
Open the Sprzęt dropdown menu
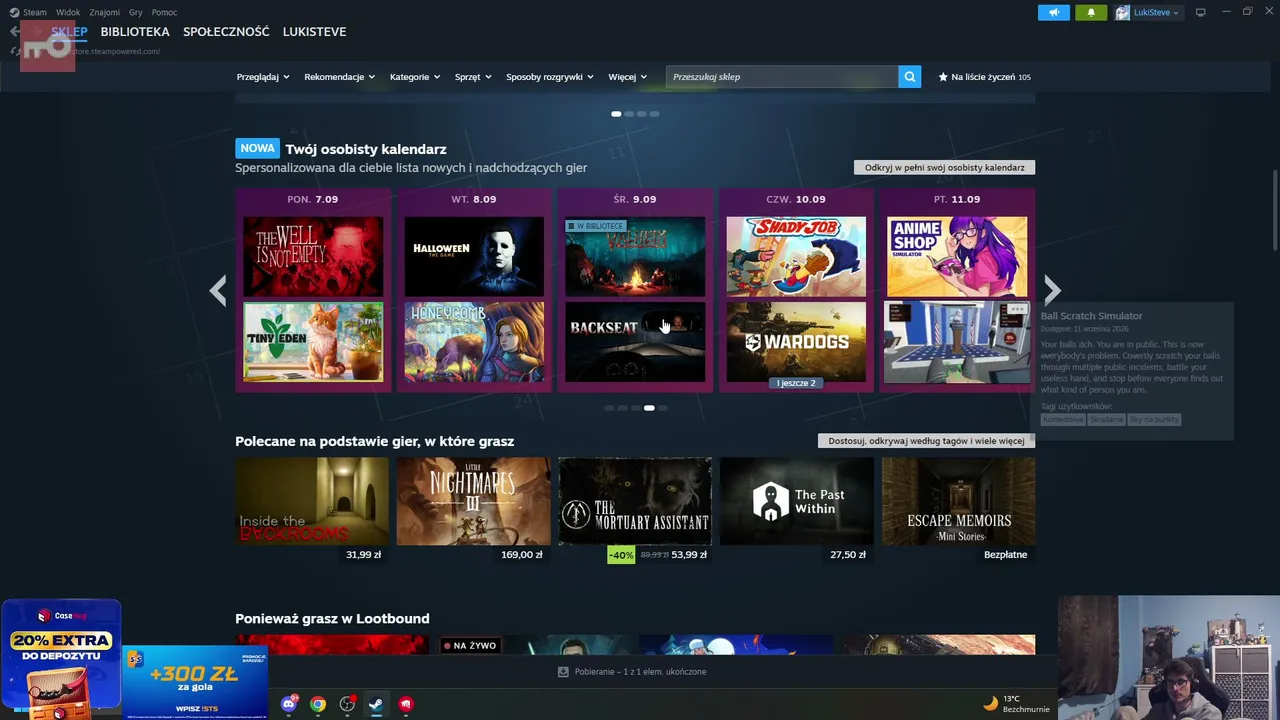click(473, 77)
